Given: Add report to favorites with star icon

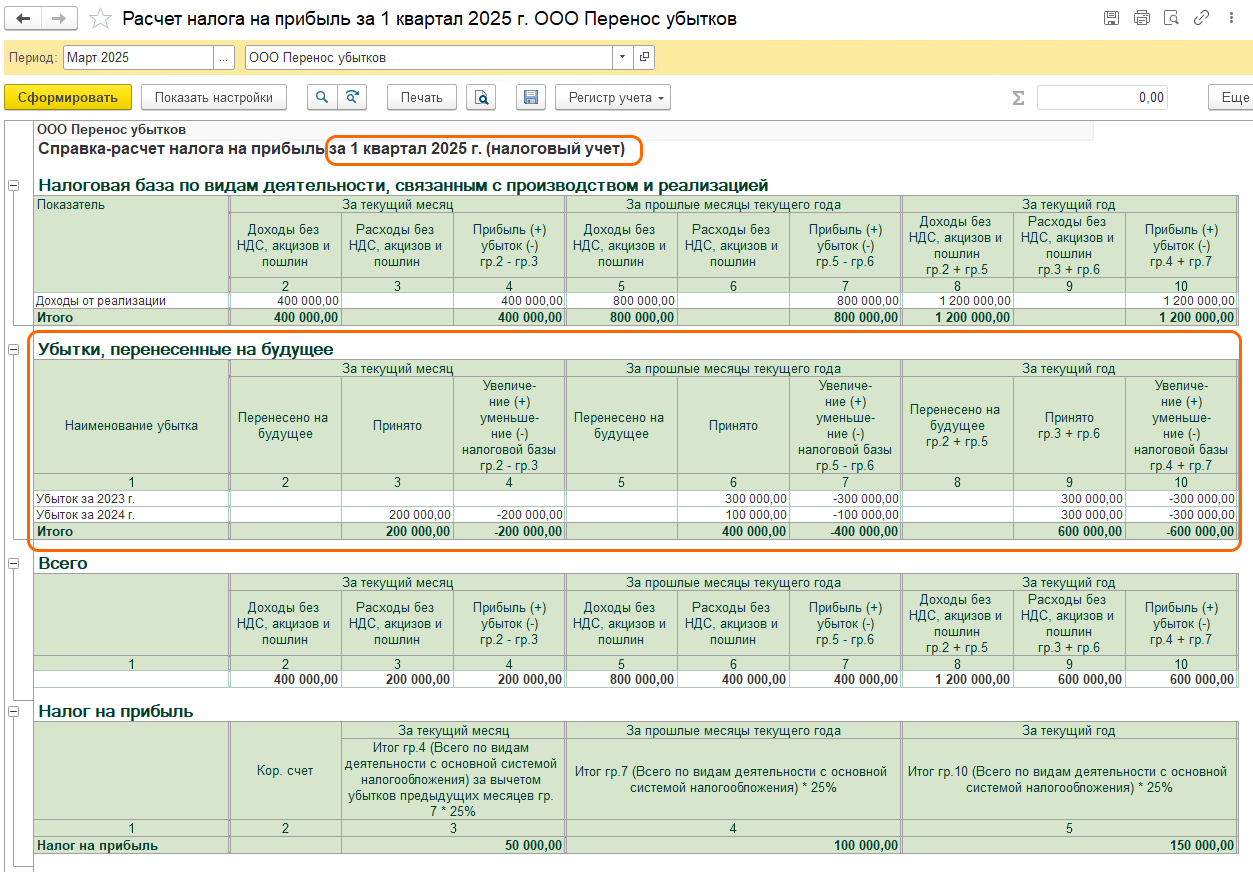Looking at the screenshot, I should 100,19.
